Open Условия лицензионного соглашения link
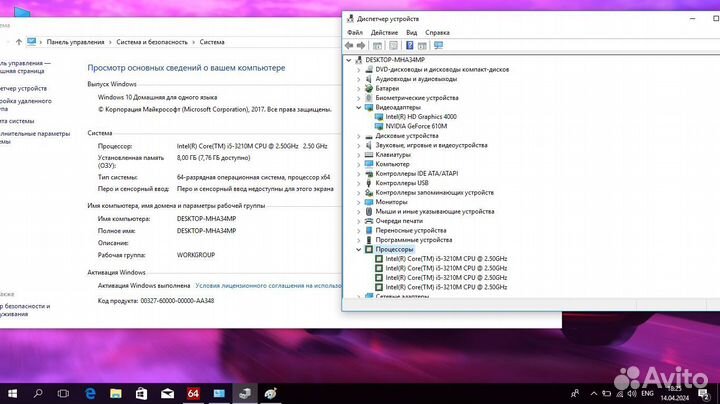The image size is (720, 404). [x=268, y=286]
